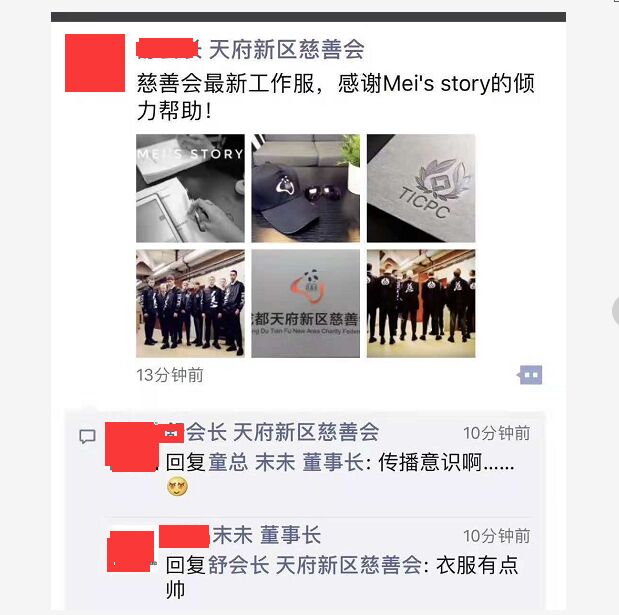View the black cap and sunglasses photo

[x=306, y=188]
